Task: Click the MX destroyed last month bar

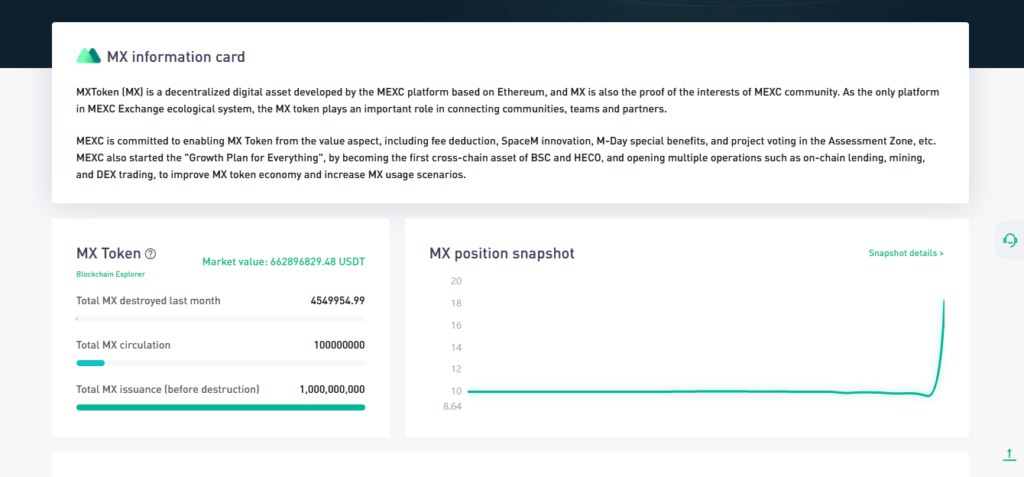Action: pos(220,319)
